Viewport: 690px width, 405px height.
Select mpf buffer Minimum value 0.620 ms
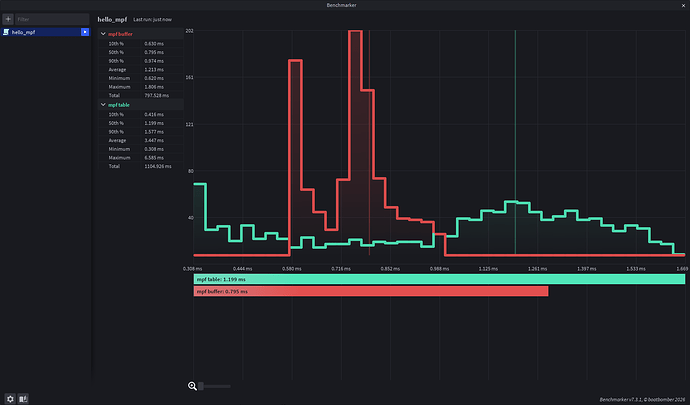click(x=154, y=78)
